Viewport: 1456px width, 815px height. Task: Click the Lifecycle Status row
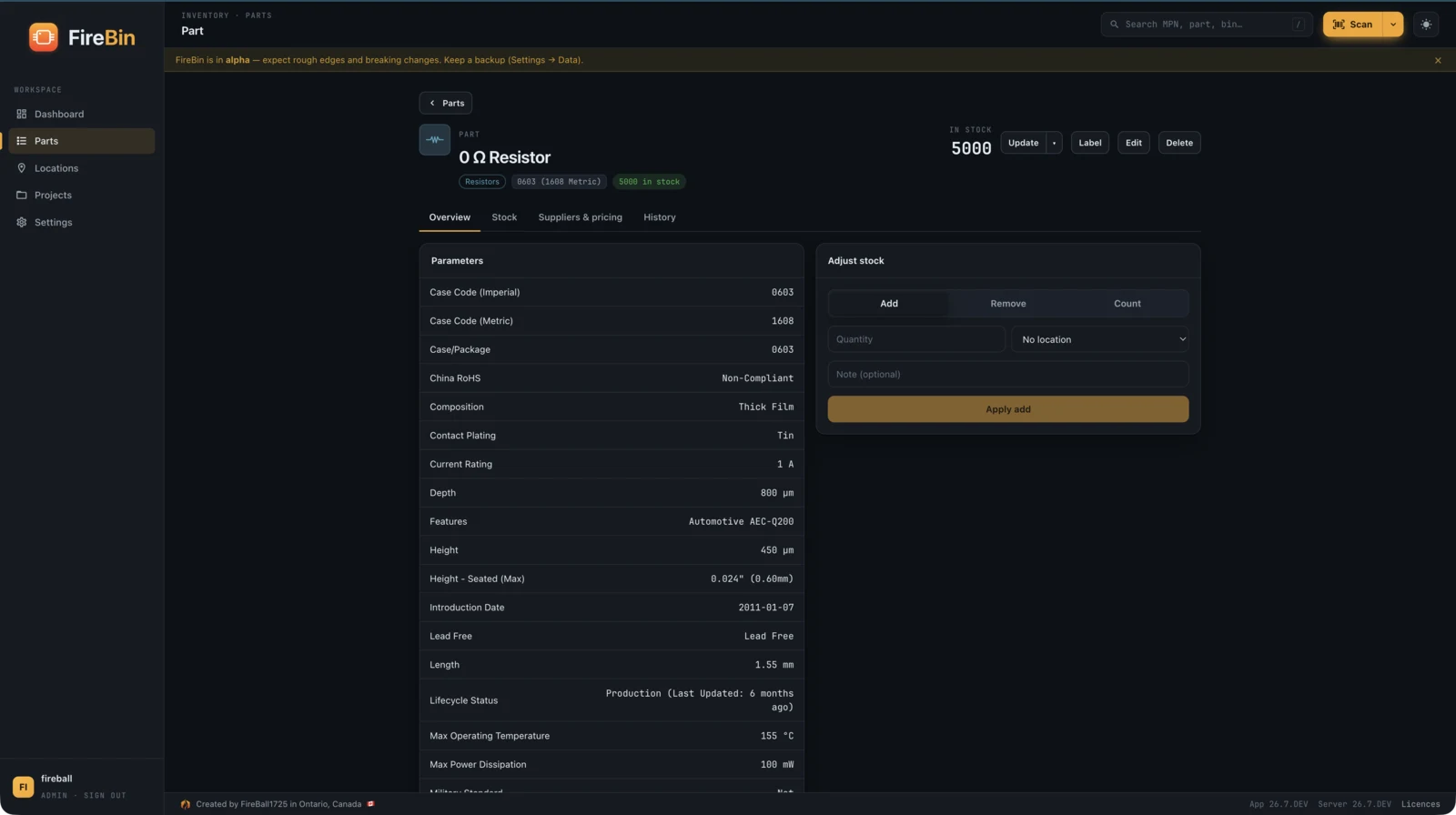pos(612,700)
